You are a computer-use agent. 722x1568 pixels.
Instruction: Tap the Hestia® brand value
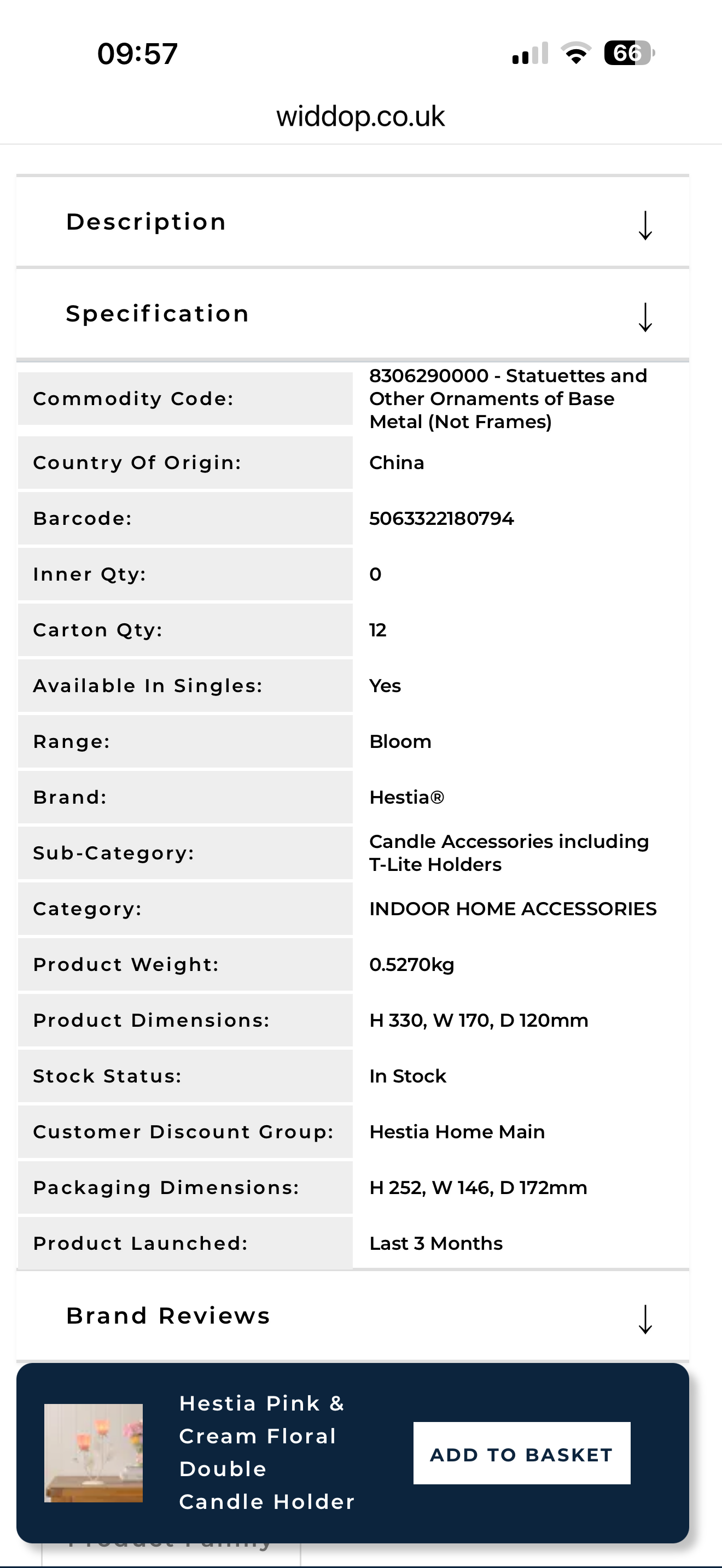pyautogui.click(x=406, y=797)
